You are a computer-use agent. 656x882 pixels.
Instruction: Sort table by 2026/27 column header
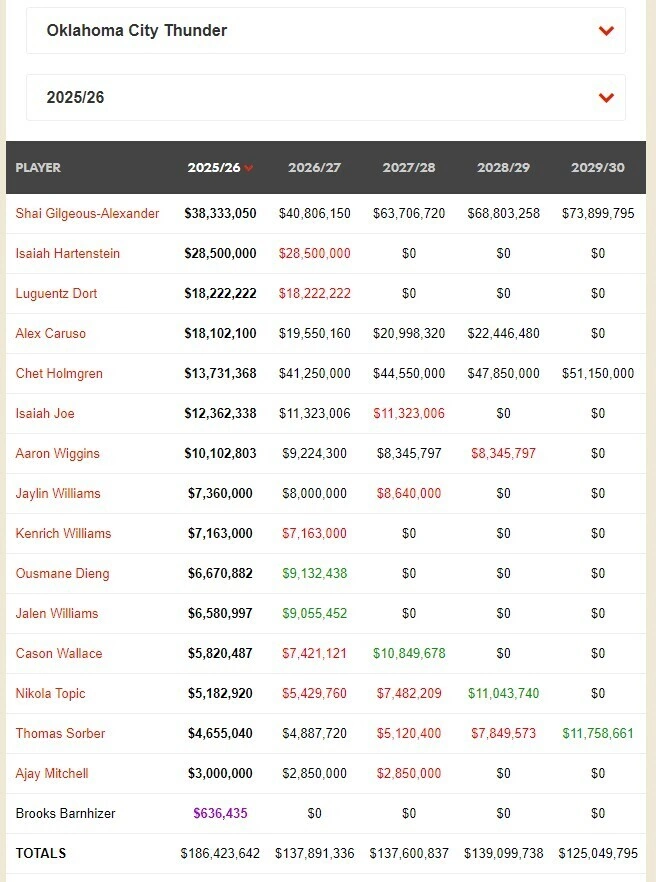point(314,168)
